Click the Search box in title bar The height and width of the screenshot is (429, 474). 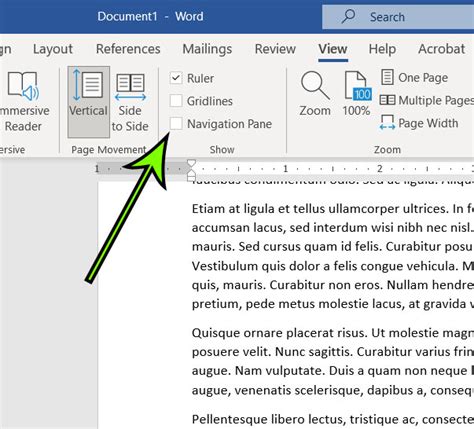[398, 17]
